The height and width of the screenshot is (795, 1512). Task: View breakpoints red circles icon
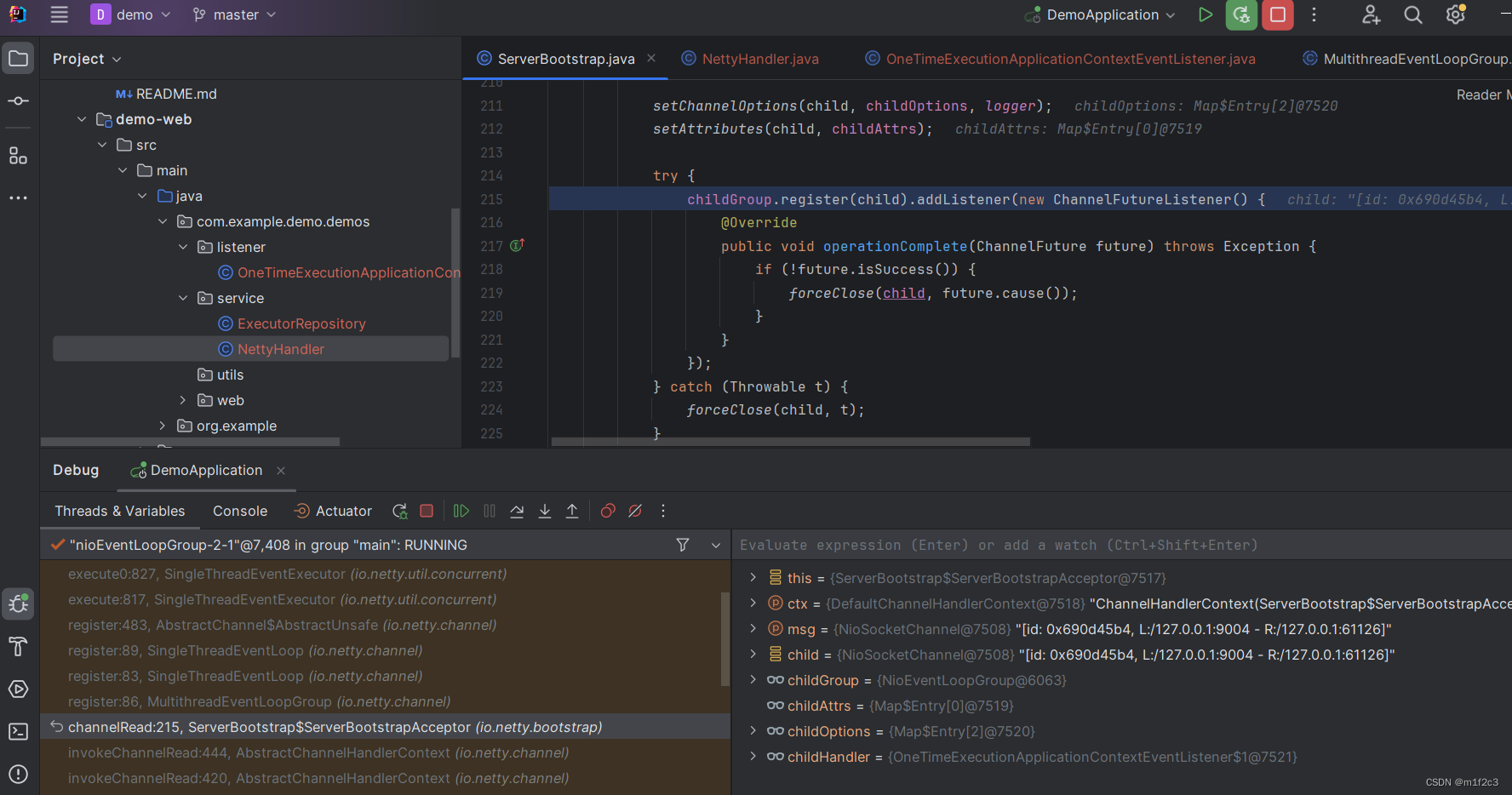[x=608, y=511]
